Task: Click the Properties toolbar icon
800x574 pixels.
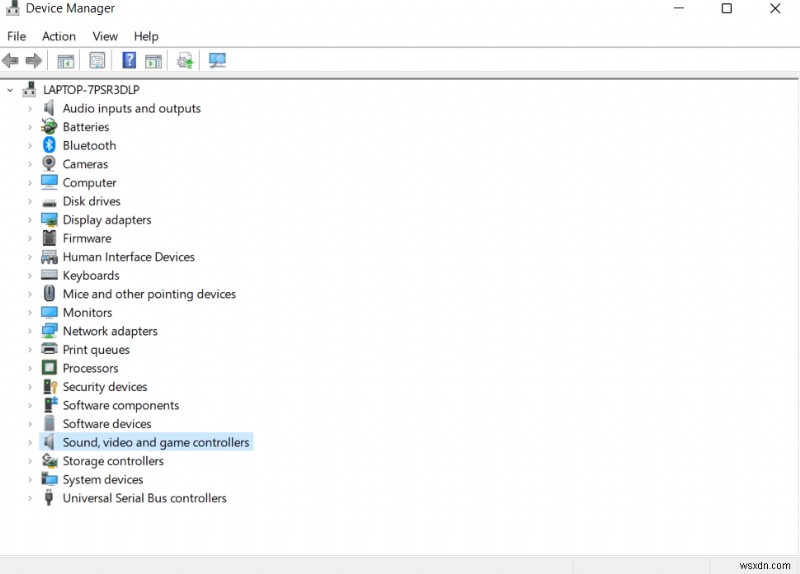Action: tap(97, 61)
